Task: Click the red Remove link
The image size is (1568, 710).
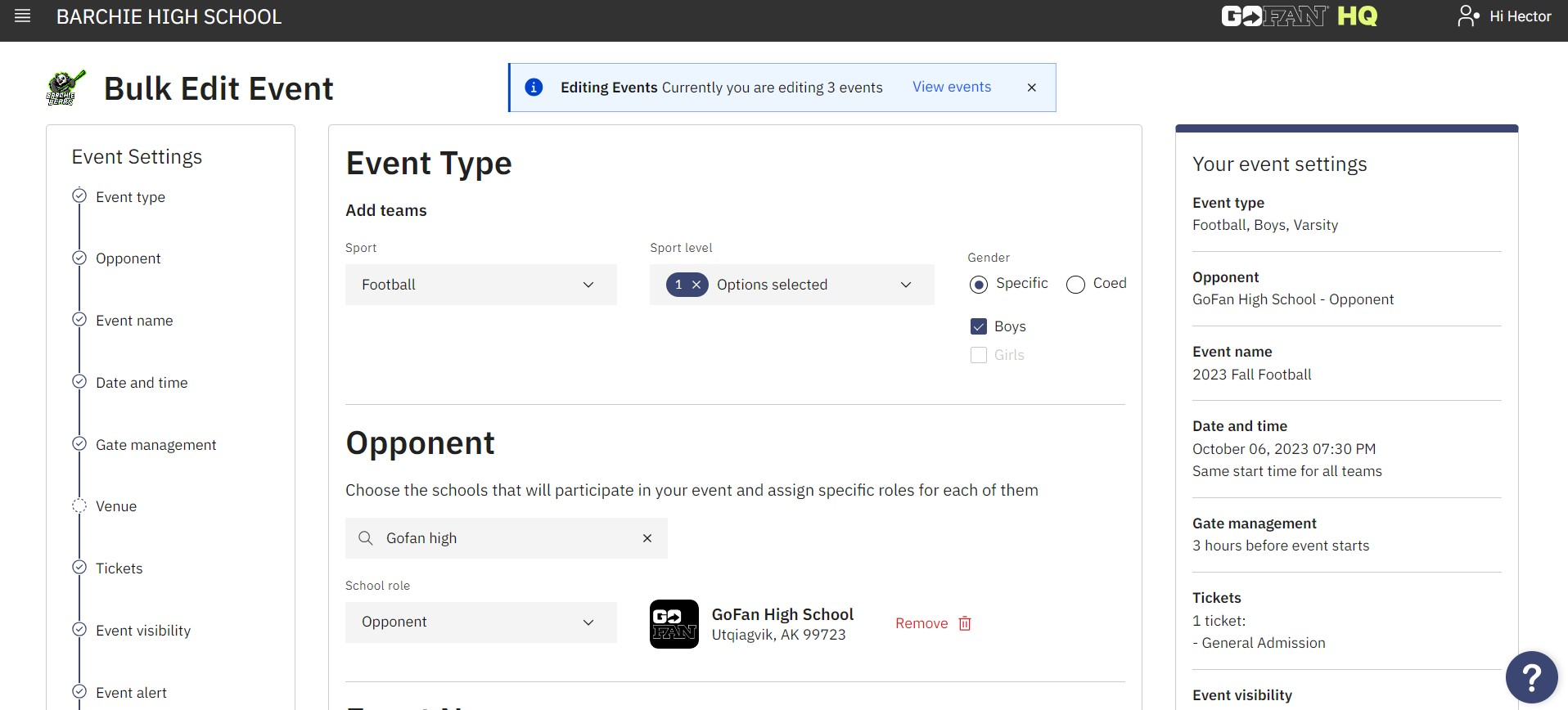Action: tap(921, 623)
